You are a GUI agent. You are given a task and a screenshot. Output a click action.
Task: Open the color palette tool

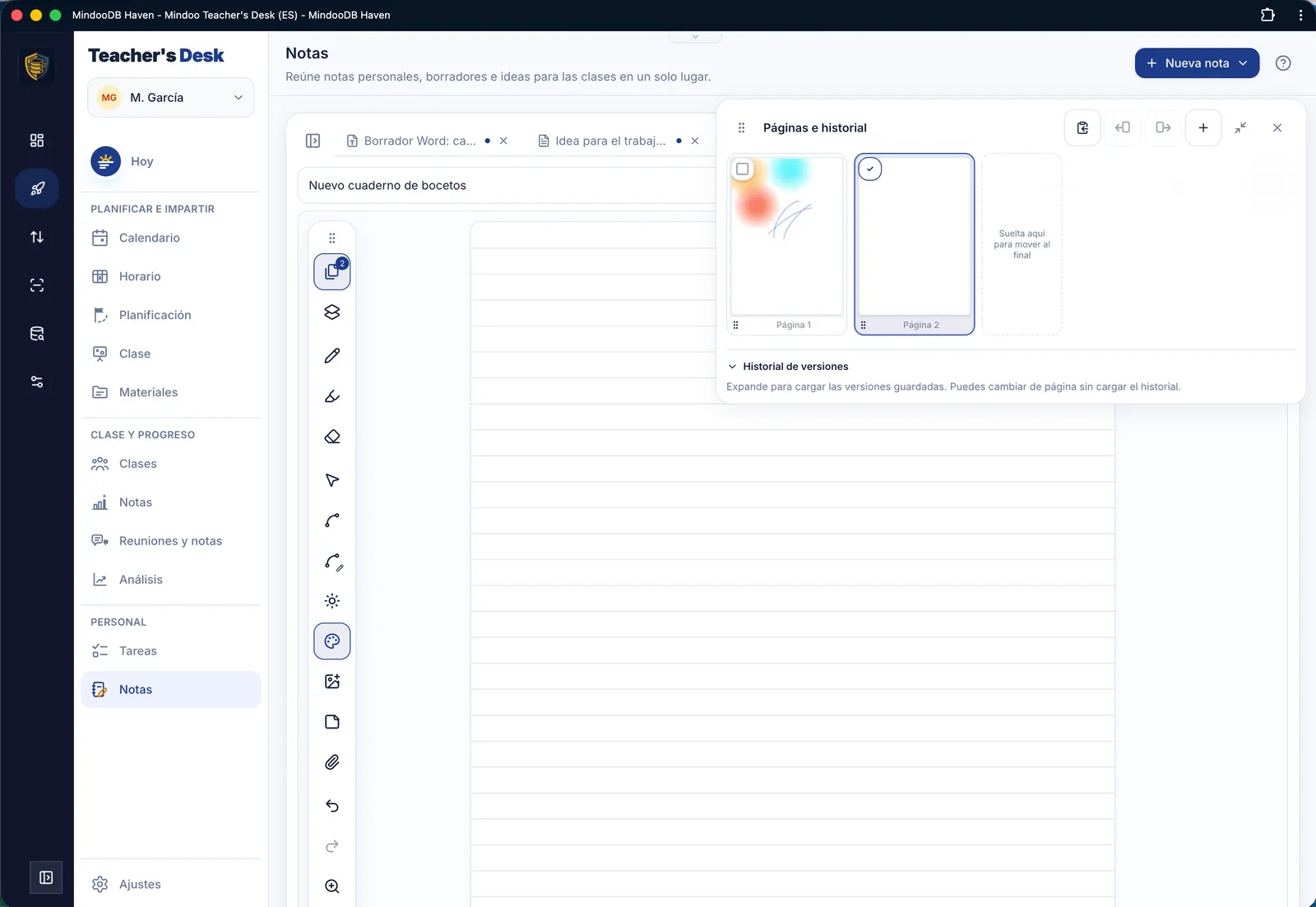click(332, 641)
